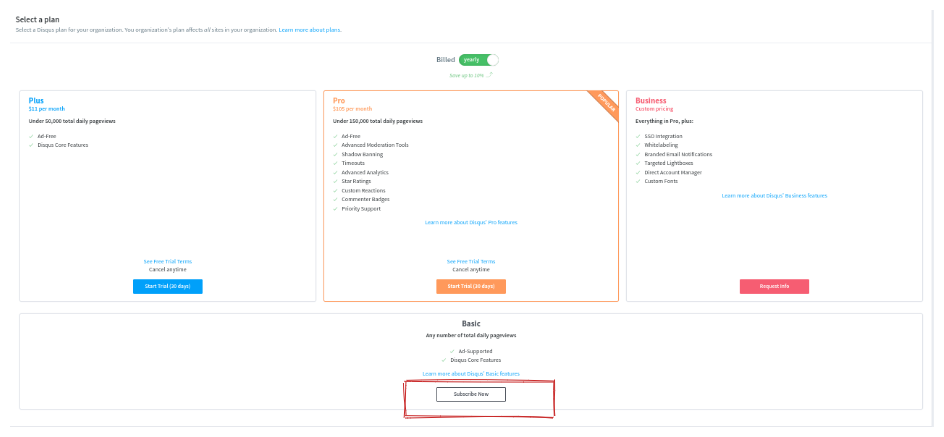
Task: Click the checkmark beside Whitelabeling
Action: [638, 145]
